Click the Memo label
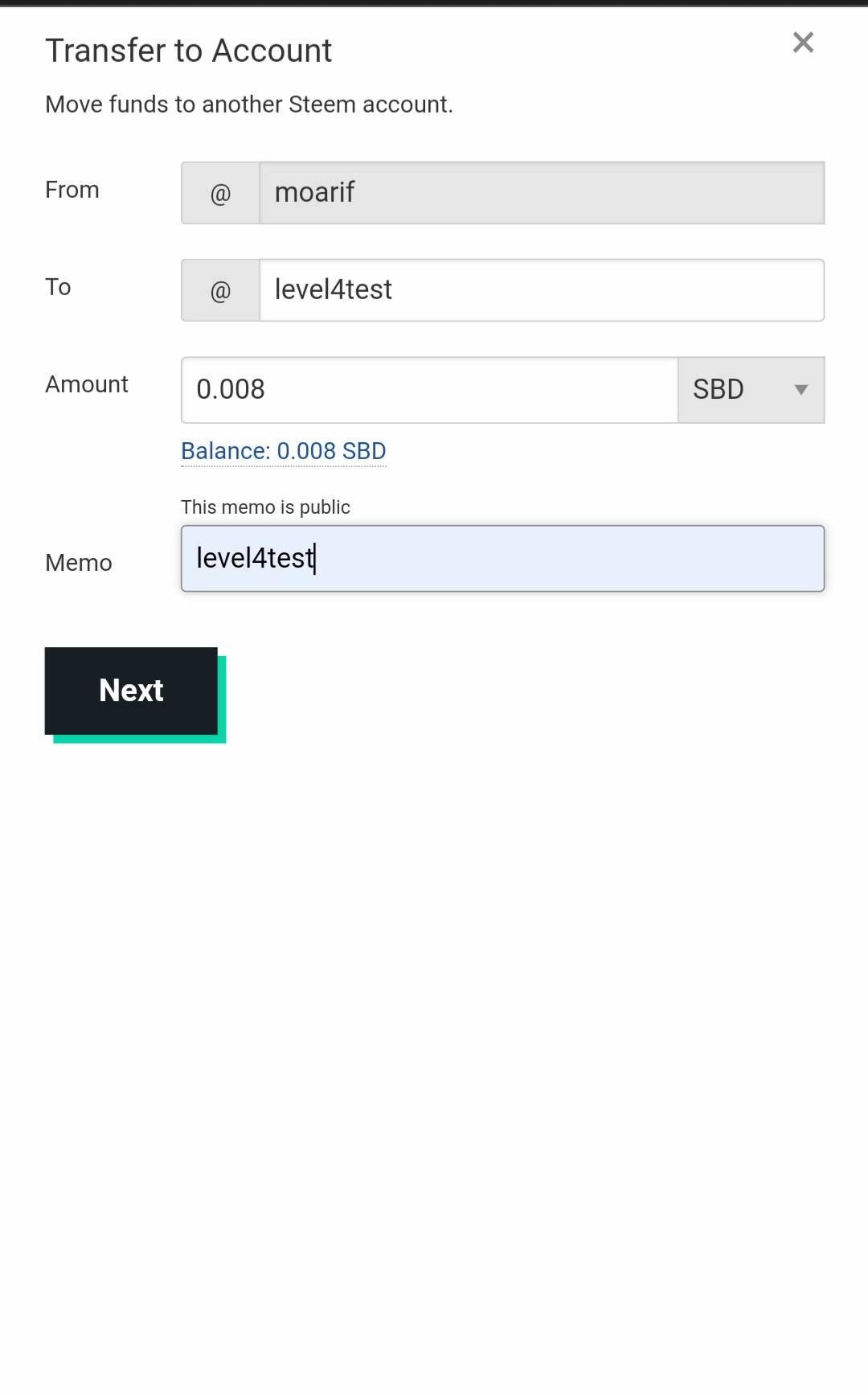 coord(79,563)
